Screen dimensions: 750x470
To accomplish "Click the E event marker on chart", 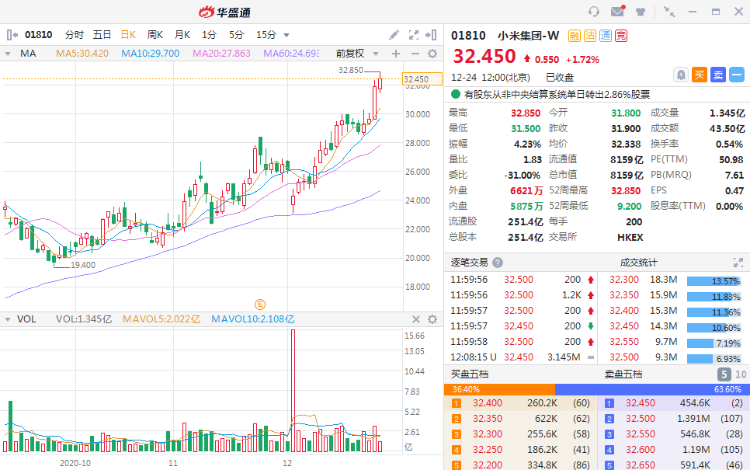I will (260, 304).
